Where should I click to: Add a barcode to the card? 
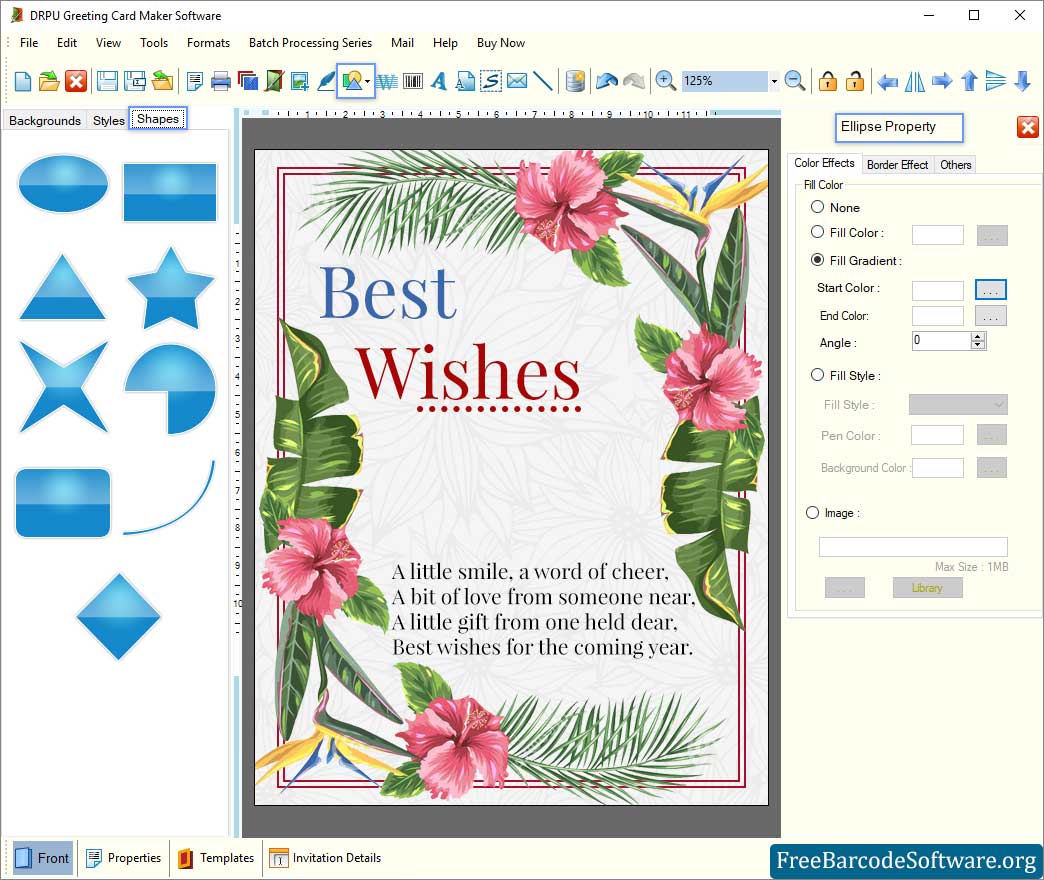(413, 81)
